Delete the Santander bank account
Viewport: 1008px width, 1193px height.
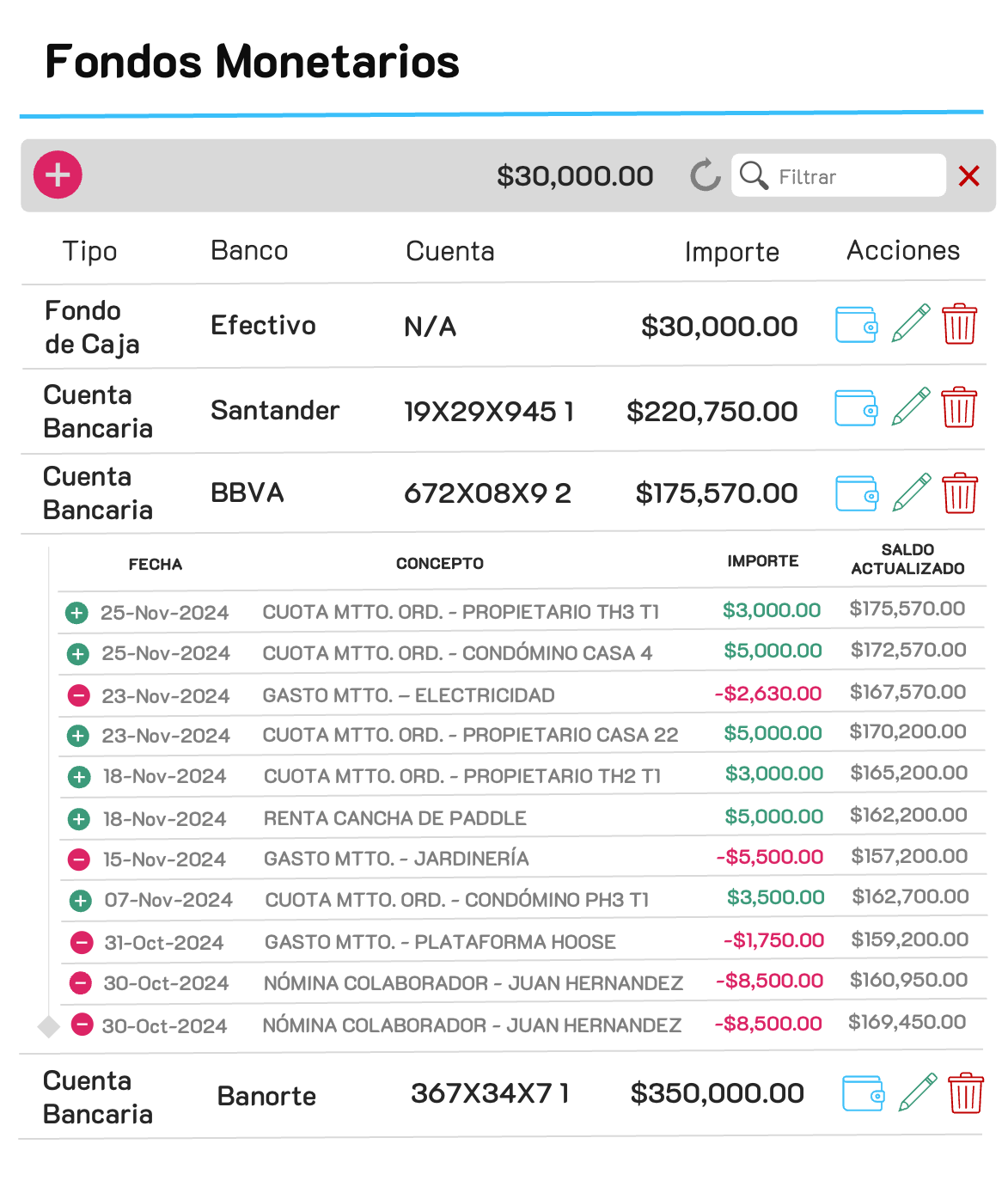point(959,407)
